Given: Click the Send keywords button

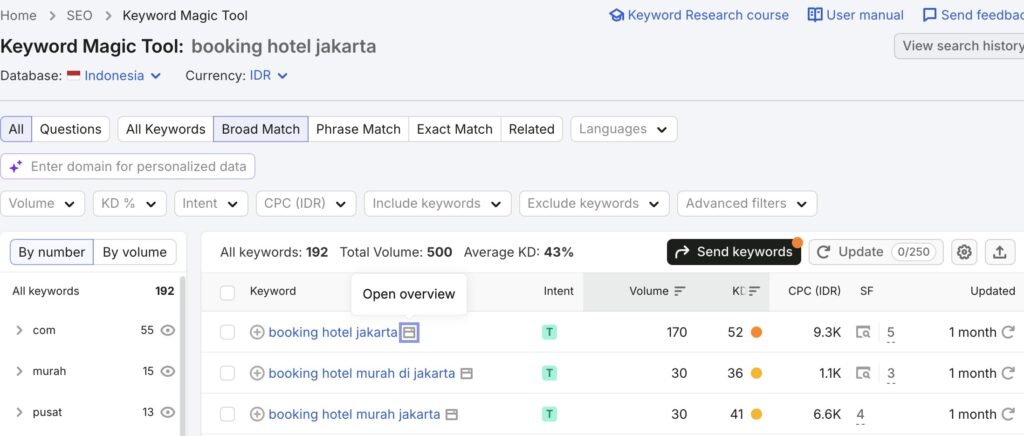Looking at the screenshot, I should pos(734,252).
